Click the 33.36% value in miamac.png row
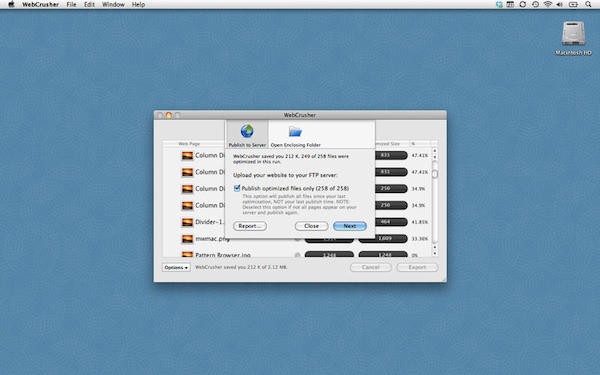The height and width of the screenshot is (375, 600). 420,239
